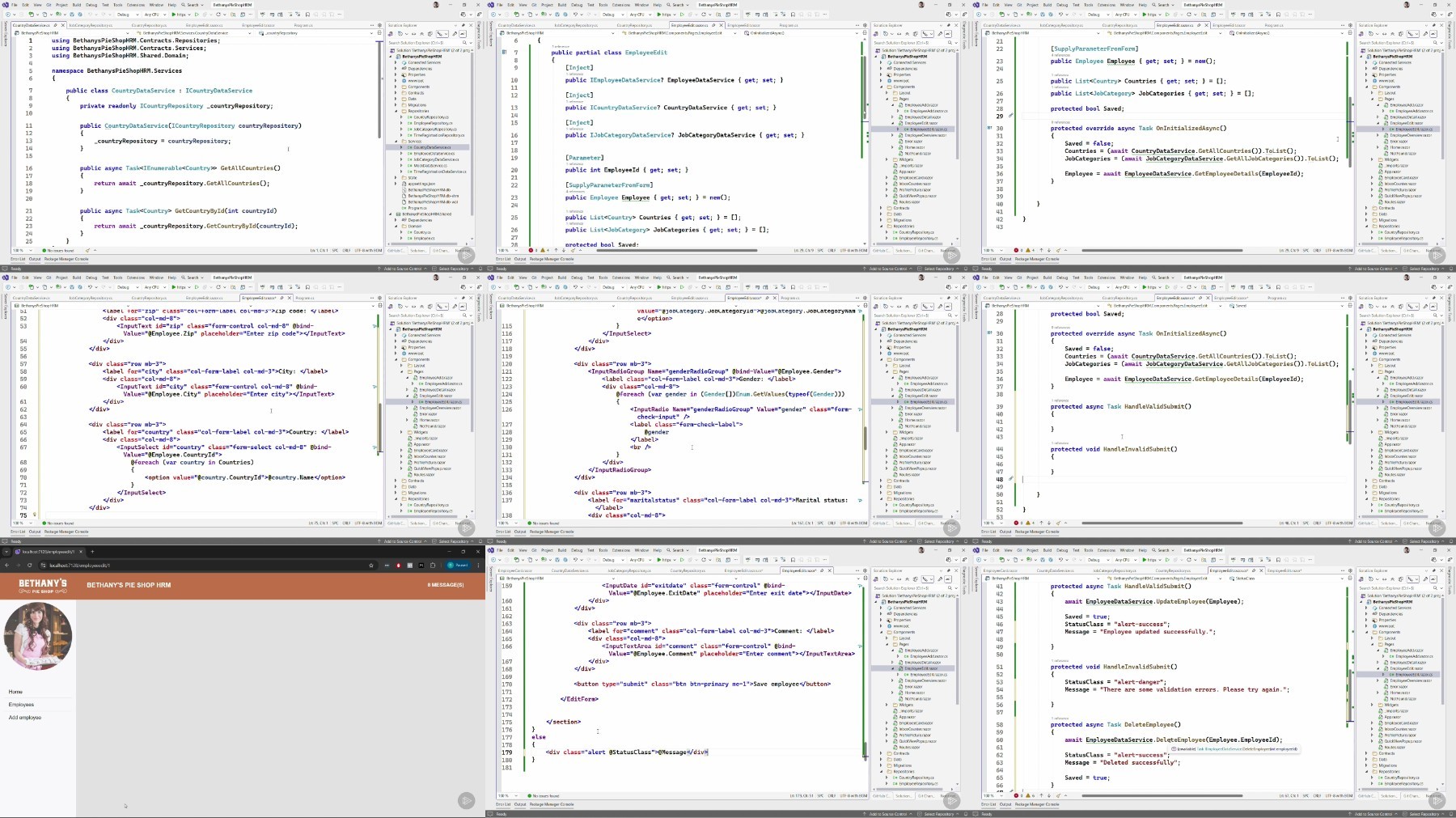This screenshot has height=818, width=1456.
Task: Bookmark the page with the browser star icon
Action: point(371,565)
